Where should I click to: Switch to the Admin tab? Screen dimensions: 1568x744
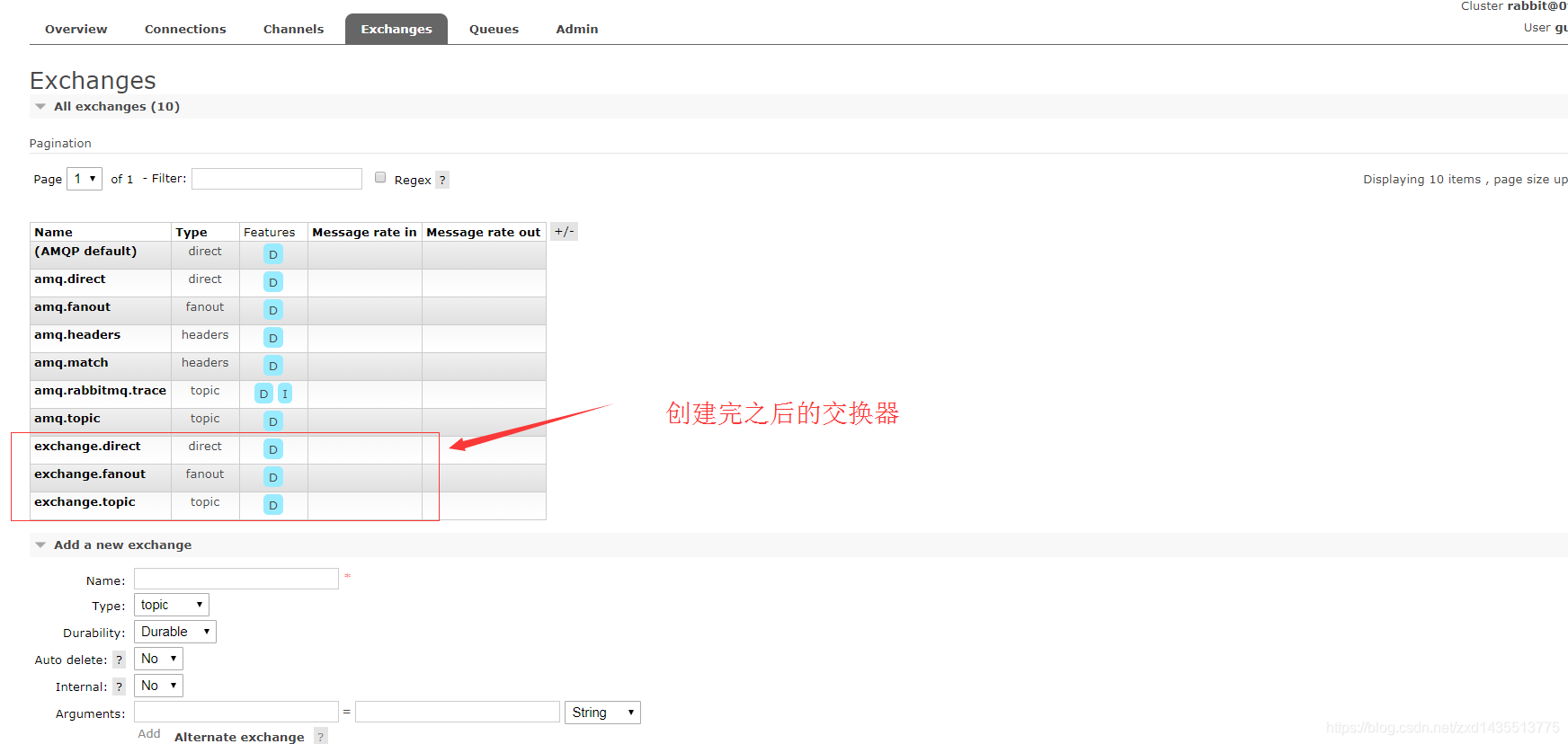577,29
